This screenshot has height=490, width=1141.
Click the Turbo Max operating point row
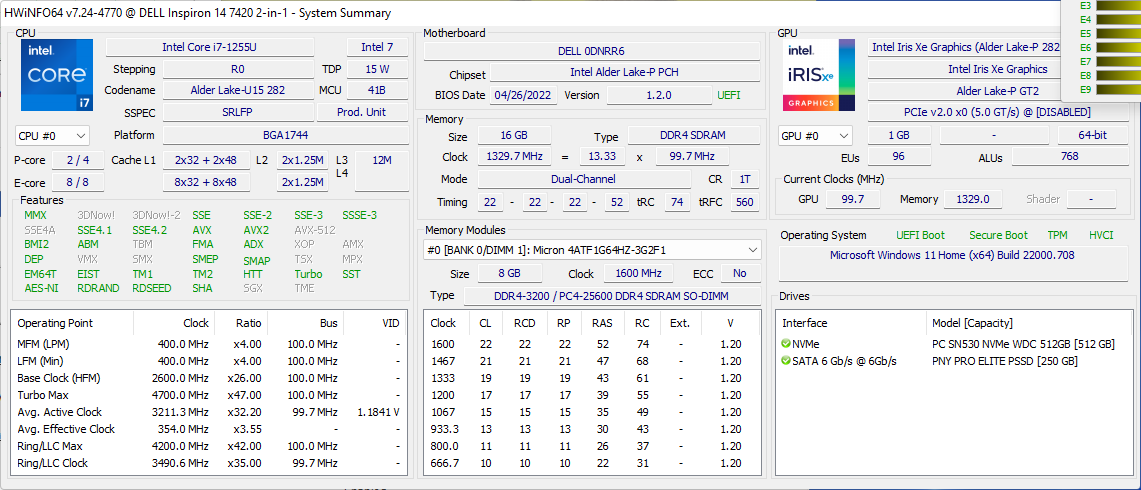(209, 395)
